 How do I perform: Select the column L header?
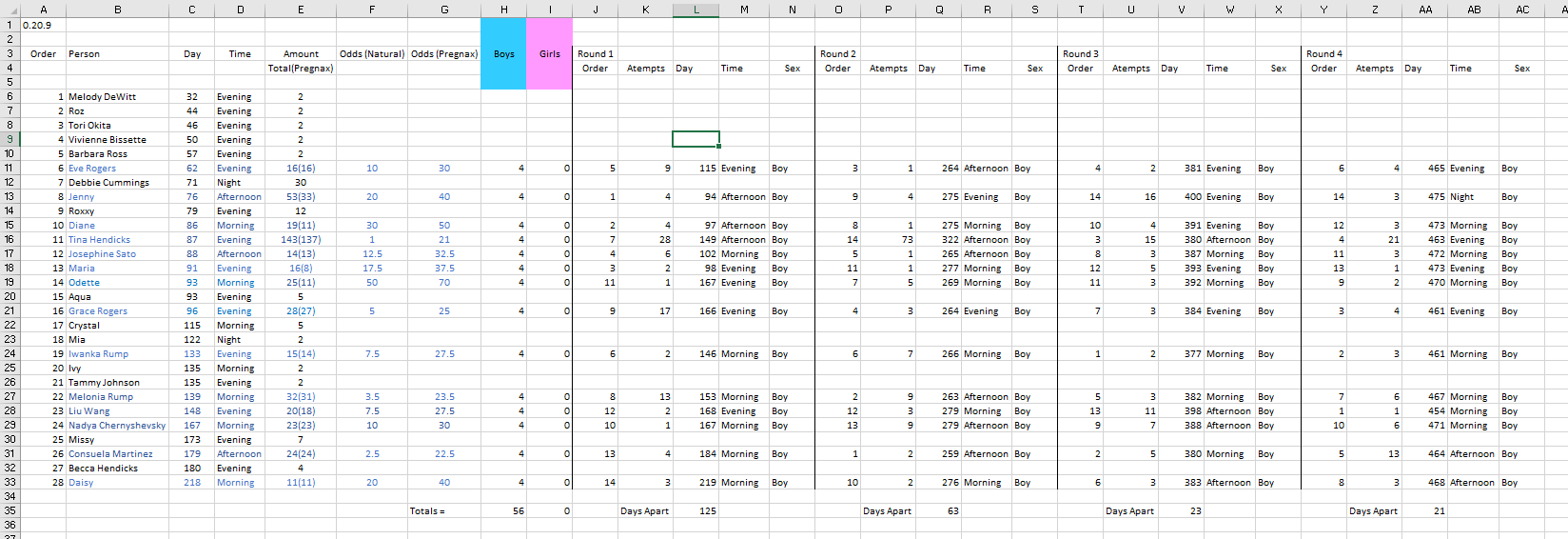pos(696,10)
